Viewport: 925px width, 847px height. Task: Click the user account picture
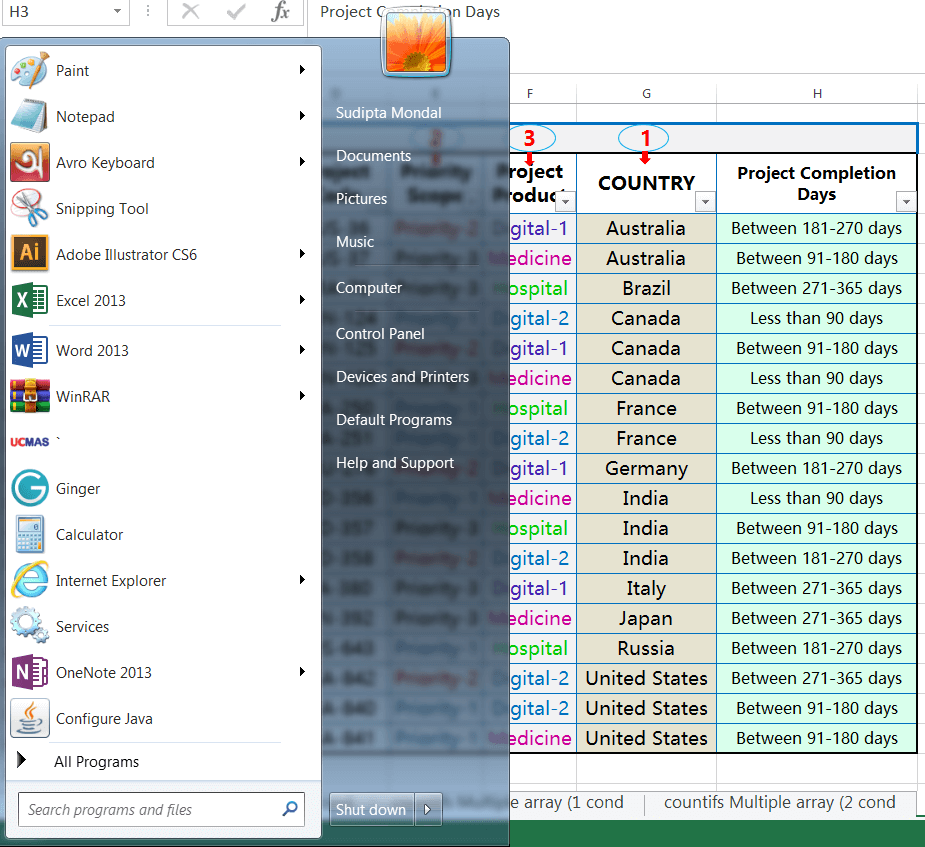click(416, 43)
